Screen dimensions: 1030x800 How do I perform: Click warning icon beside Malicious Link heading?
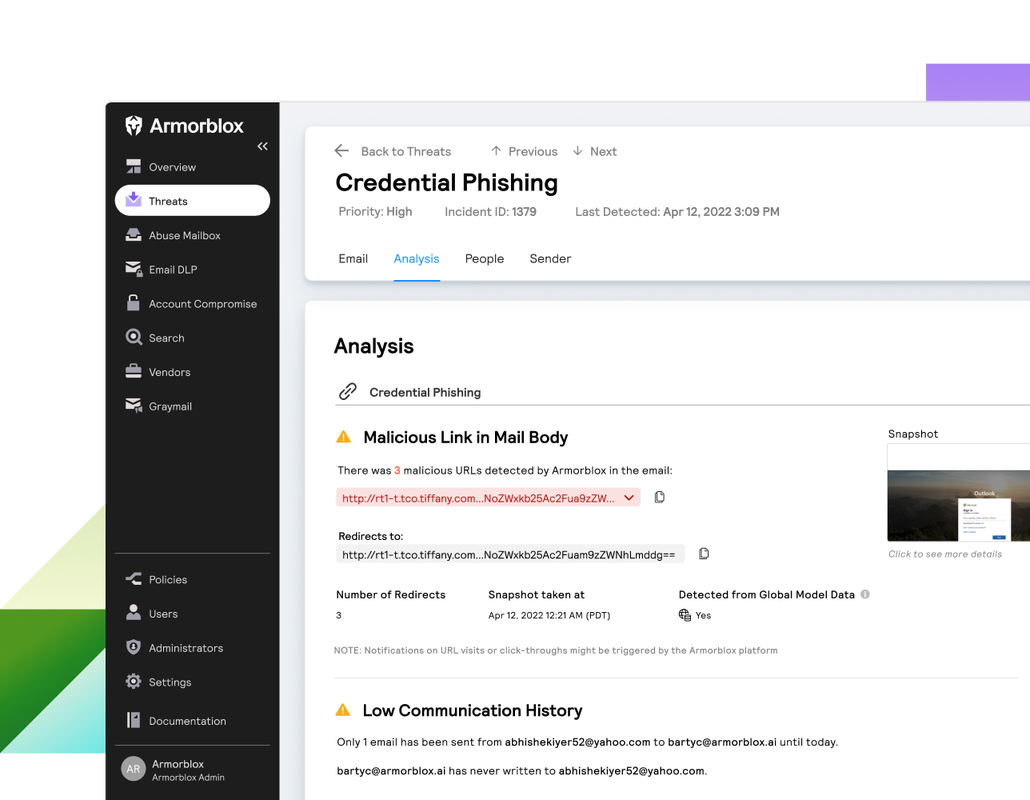[x=344, y=437]
